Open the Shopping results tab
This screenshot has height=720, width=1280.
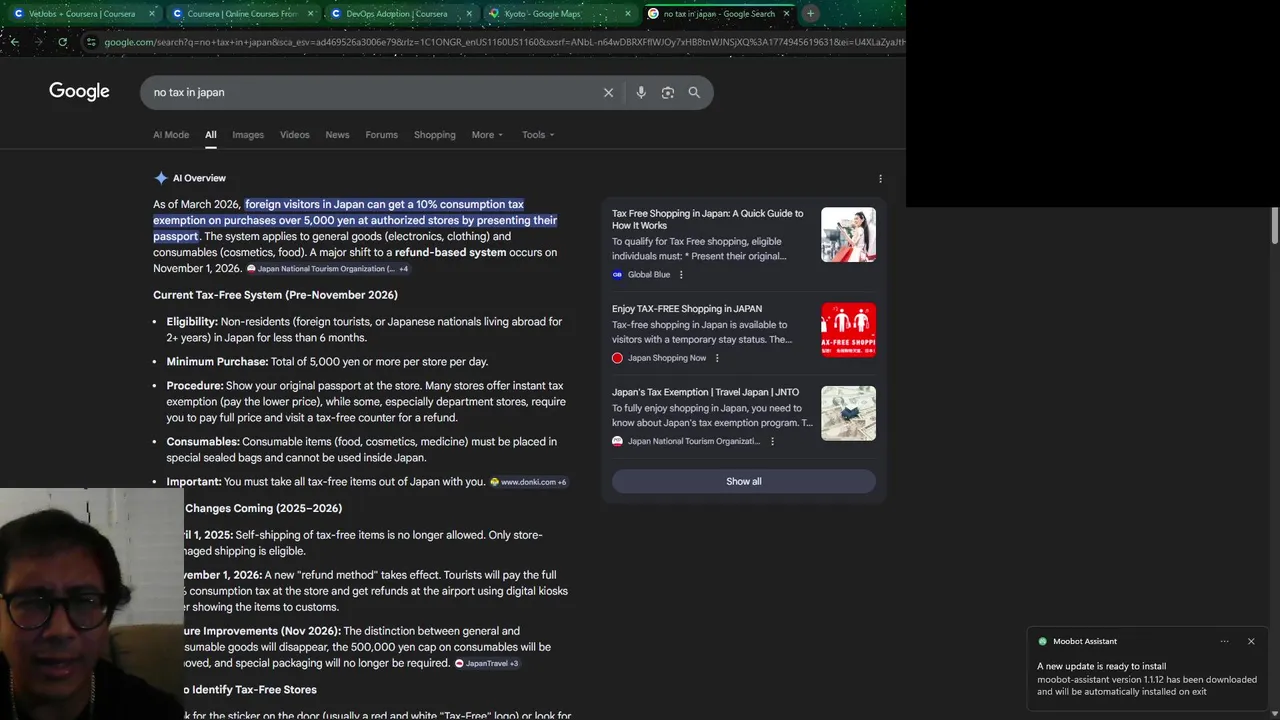435,135
